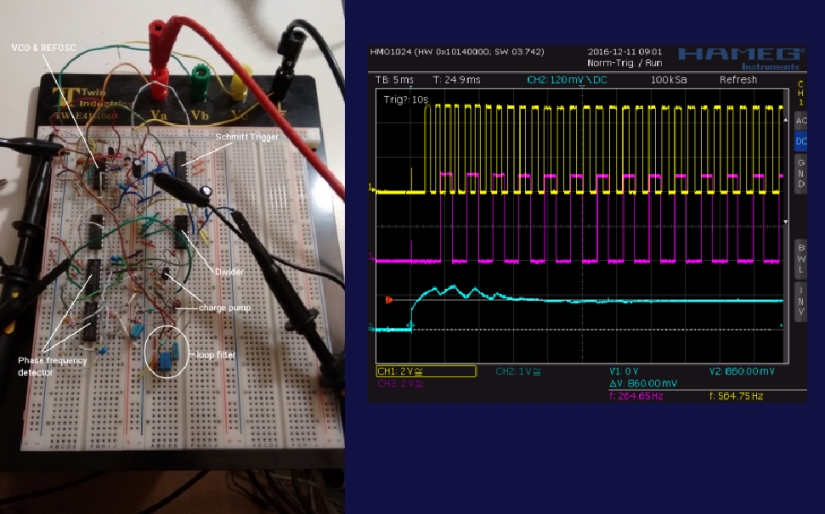The image size is (825, 514).
Task: Click the CH3 magenta ground reference marker
Action: tap(372, 258)
